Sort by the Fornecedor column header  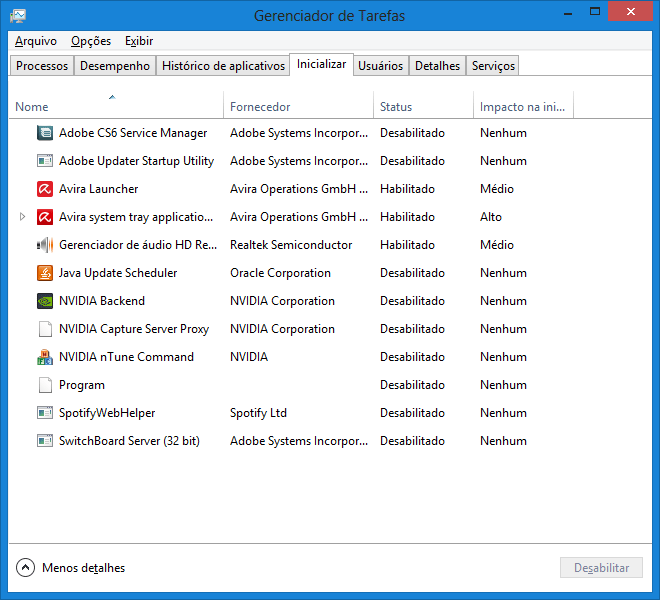pyautogui.click(x=298, y=107)
